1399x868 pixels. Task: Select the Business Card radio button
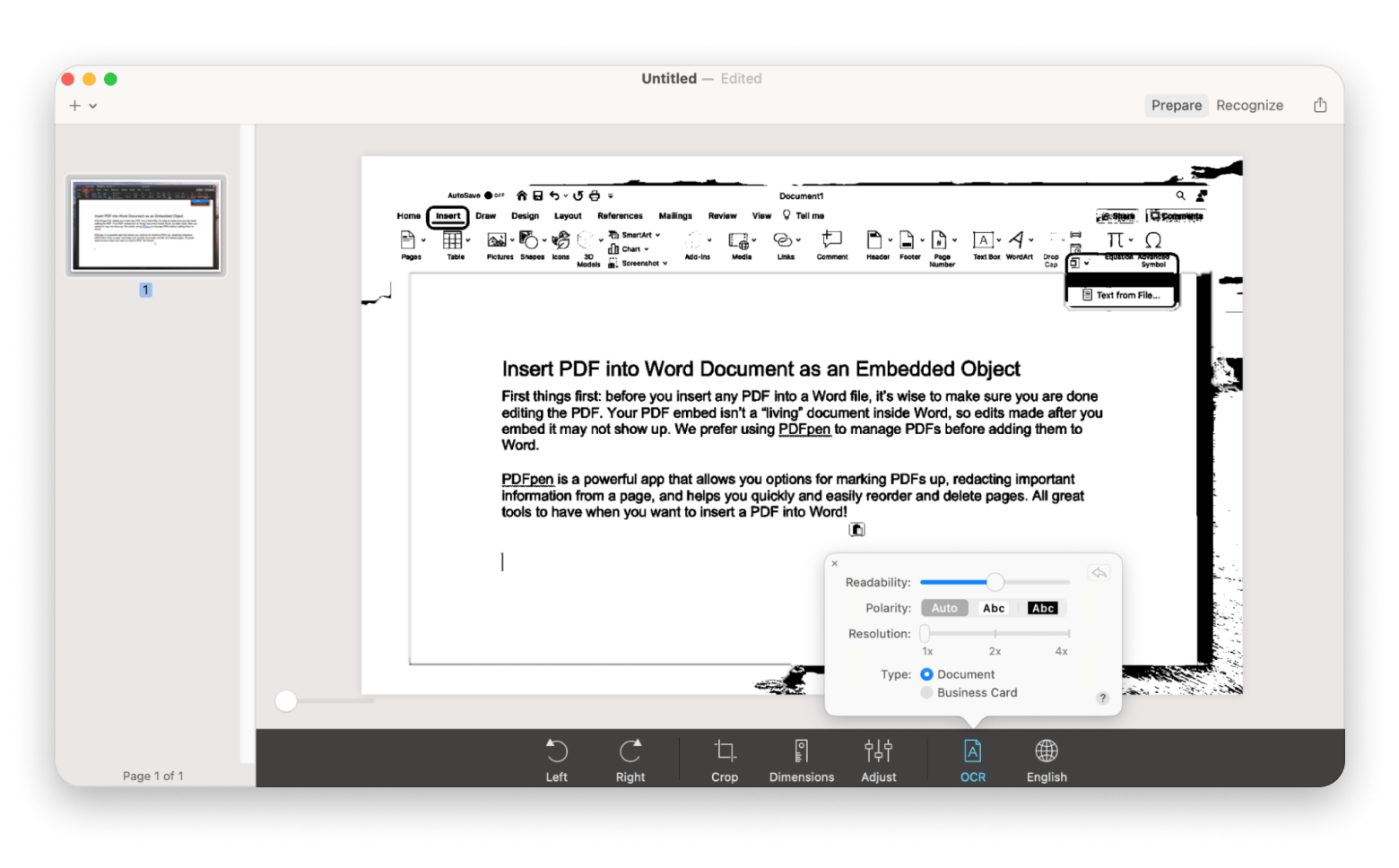(926, 692)
